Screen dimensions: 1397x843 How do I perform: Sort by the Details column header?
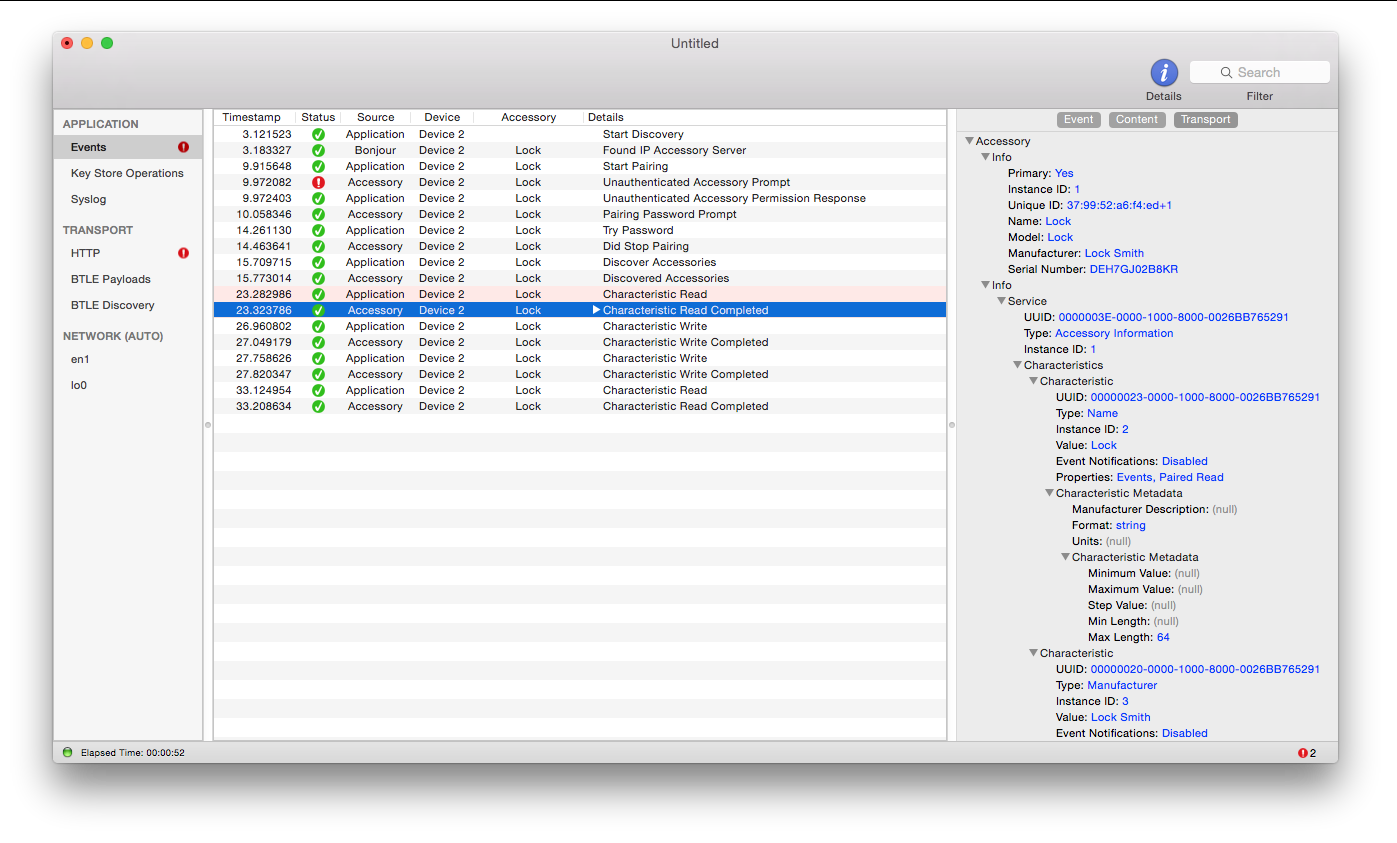point(765,117)
